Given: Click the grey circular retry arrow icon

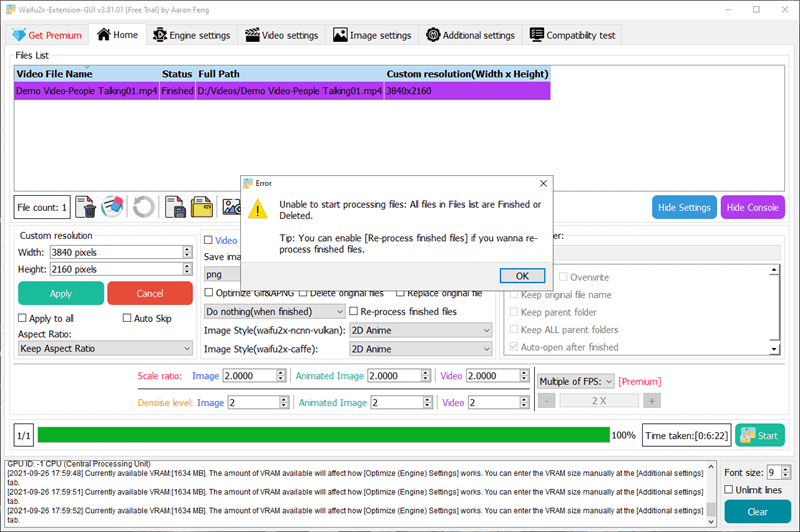Looking at the screenshot, I should pos(143,207).
